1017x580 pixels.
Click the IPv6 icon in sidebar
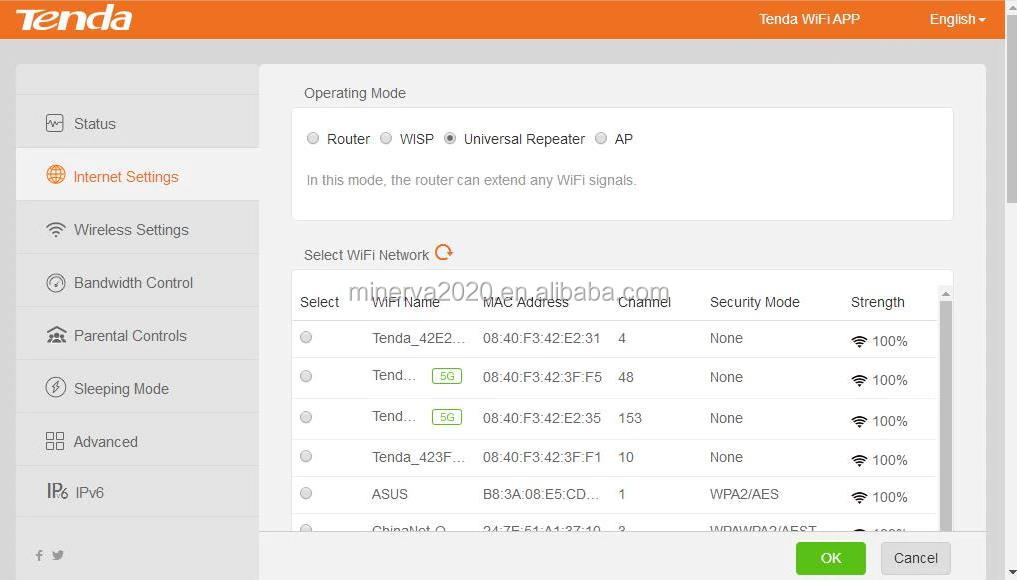(57, 491)
